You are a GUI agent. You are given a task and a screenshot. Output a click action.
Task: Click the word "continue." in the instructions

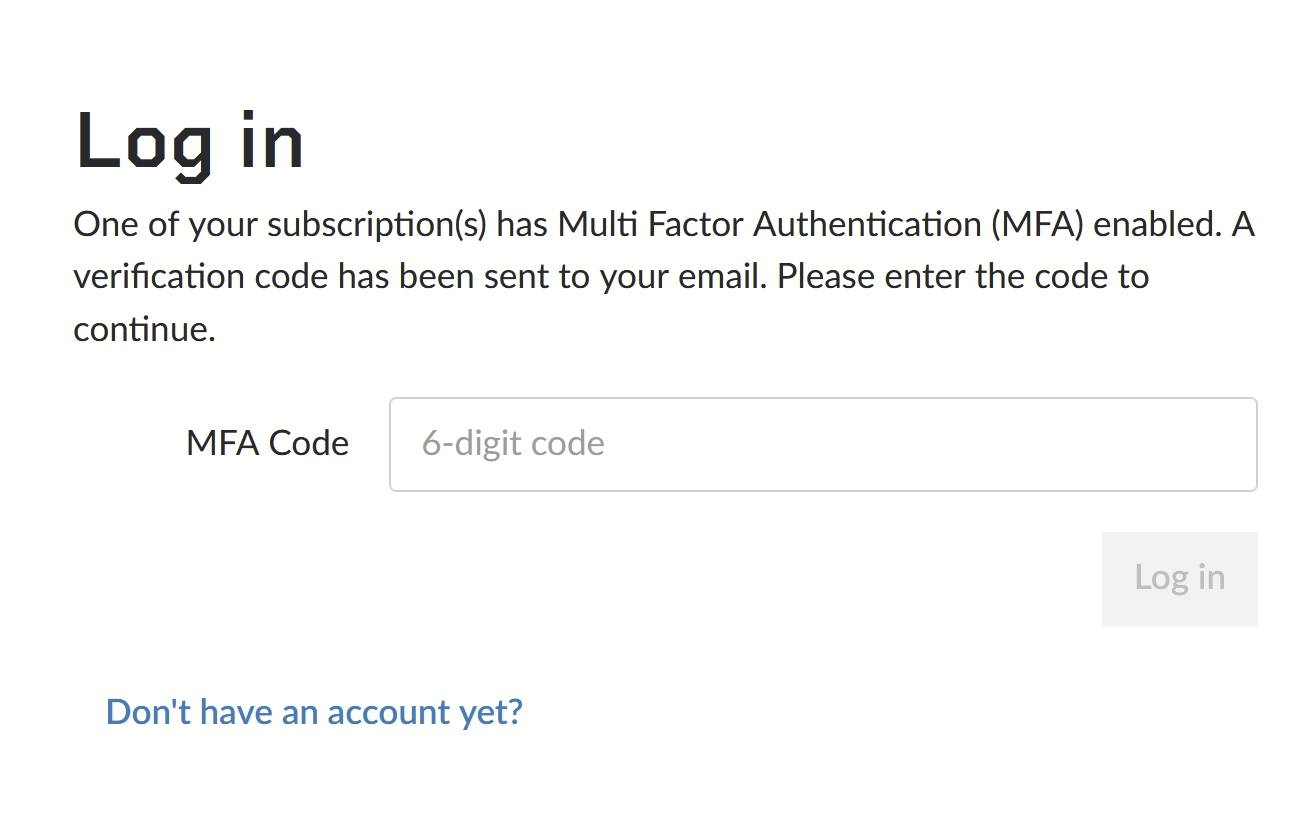[145, 329]
